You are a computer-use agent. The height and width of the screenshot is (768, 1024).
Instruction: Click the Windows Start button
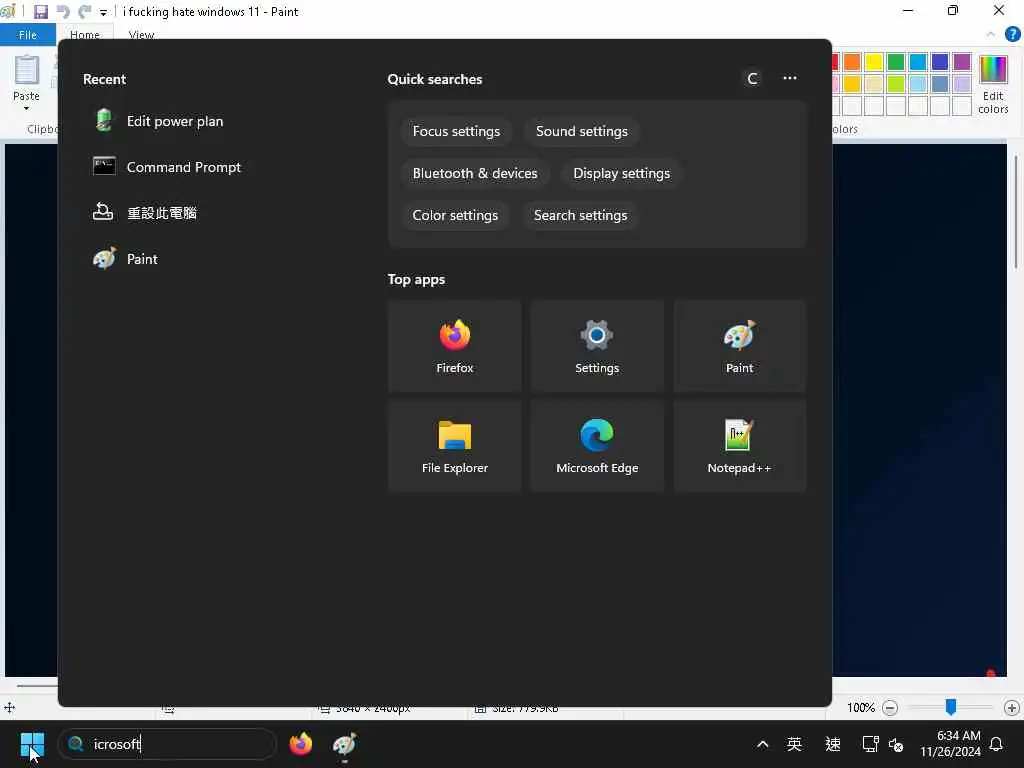32,744
